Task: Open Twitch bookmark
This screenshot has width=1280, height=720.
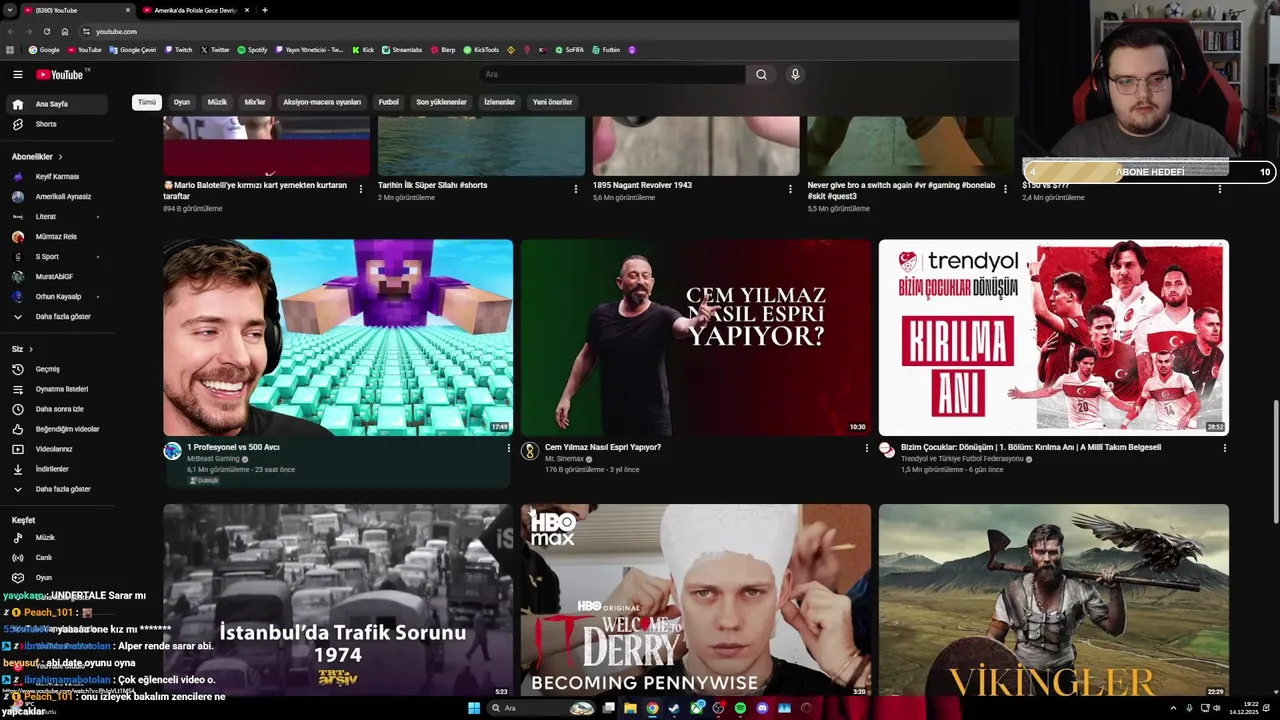Action: click(178, 50)
